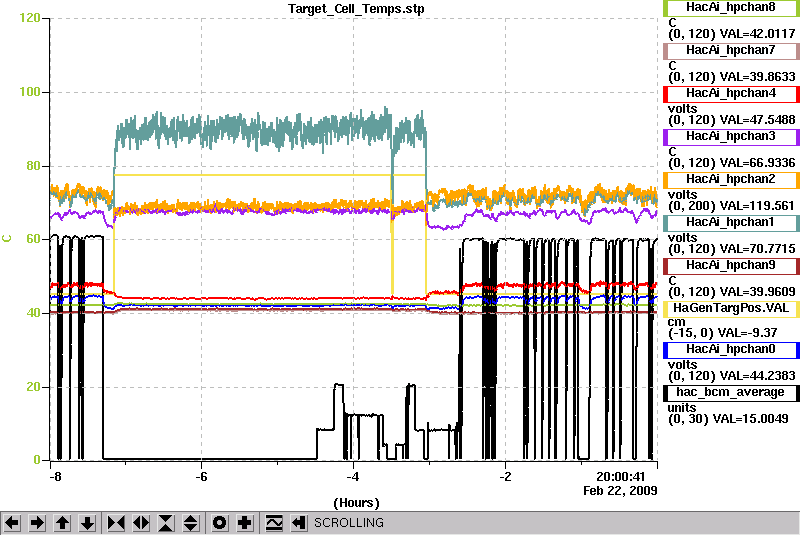This screenshot has height=535, width=800.
Task: Click the plus toolbar icon
Action: click(x=245, y=523)
